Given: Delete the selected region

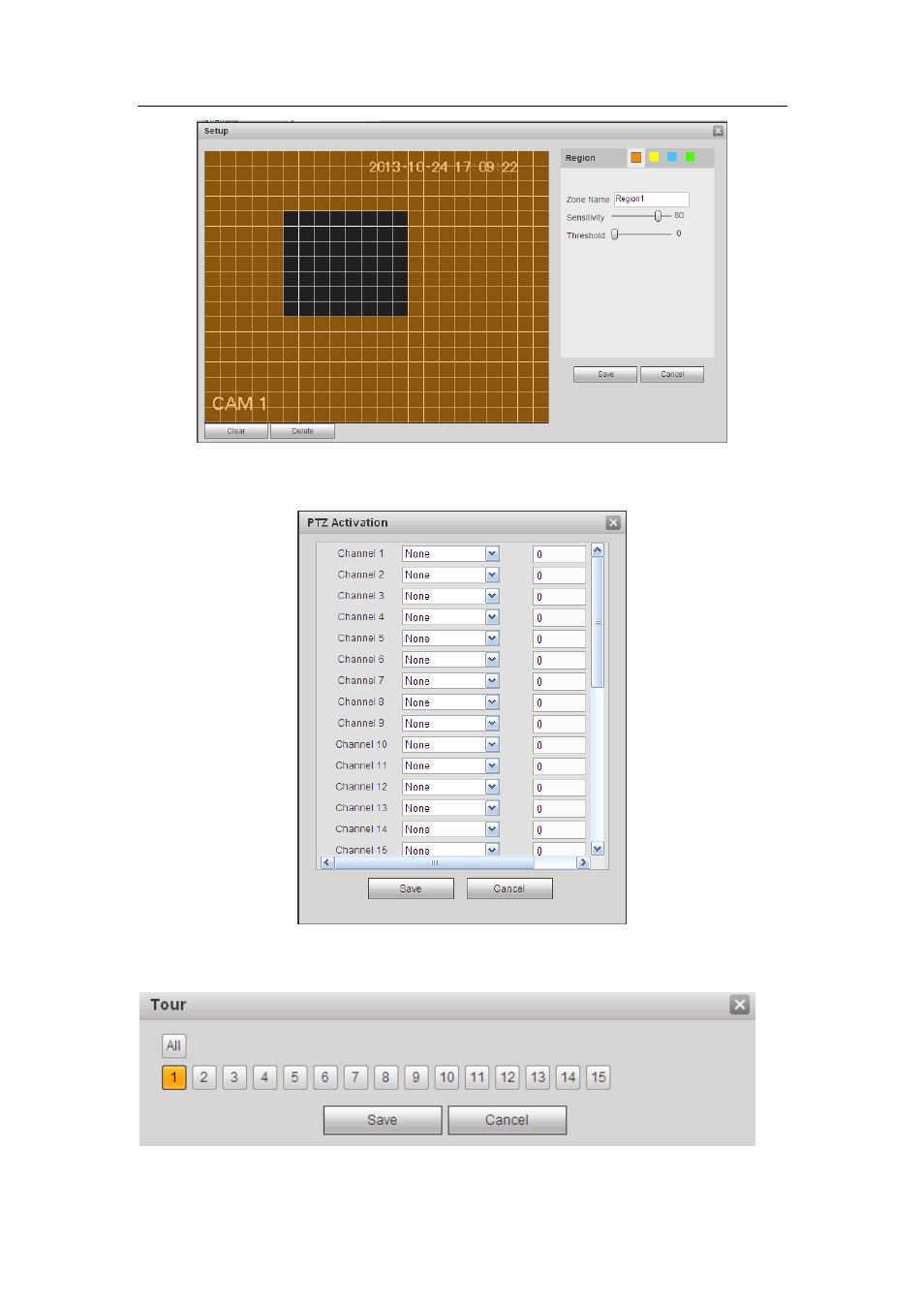Looking at the screenshot, I should (x=302, y=431).
